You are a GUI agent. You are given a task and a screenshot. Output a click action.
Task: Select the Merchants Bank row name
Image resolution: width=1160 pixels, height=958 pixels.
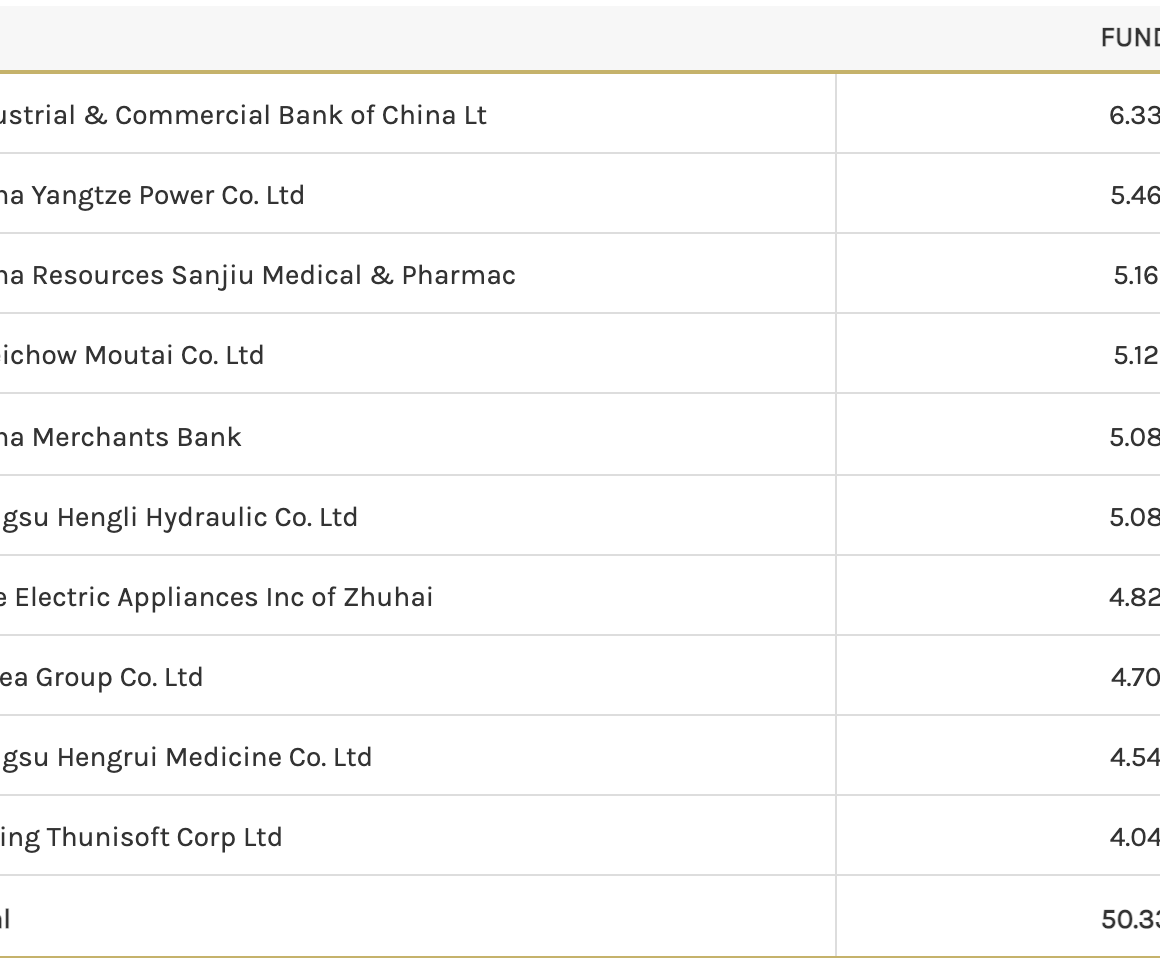click(x=120, y=437)
